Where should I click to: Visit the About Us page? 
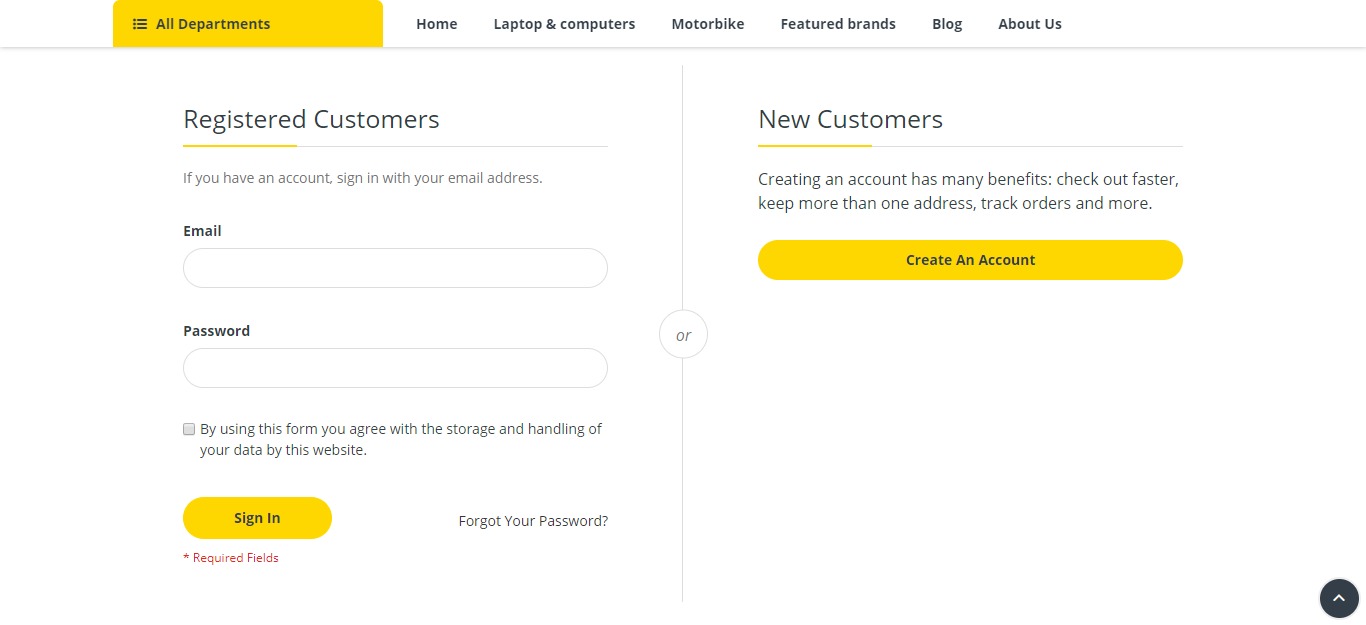tap(1030, 24)
